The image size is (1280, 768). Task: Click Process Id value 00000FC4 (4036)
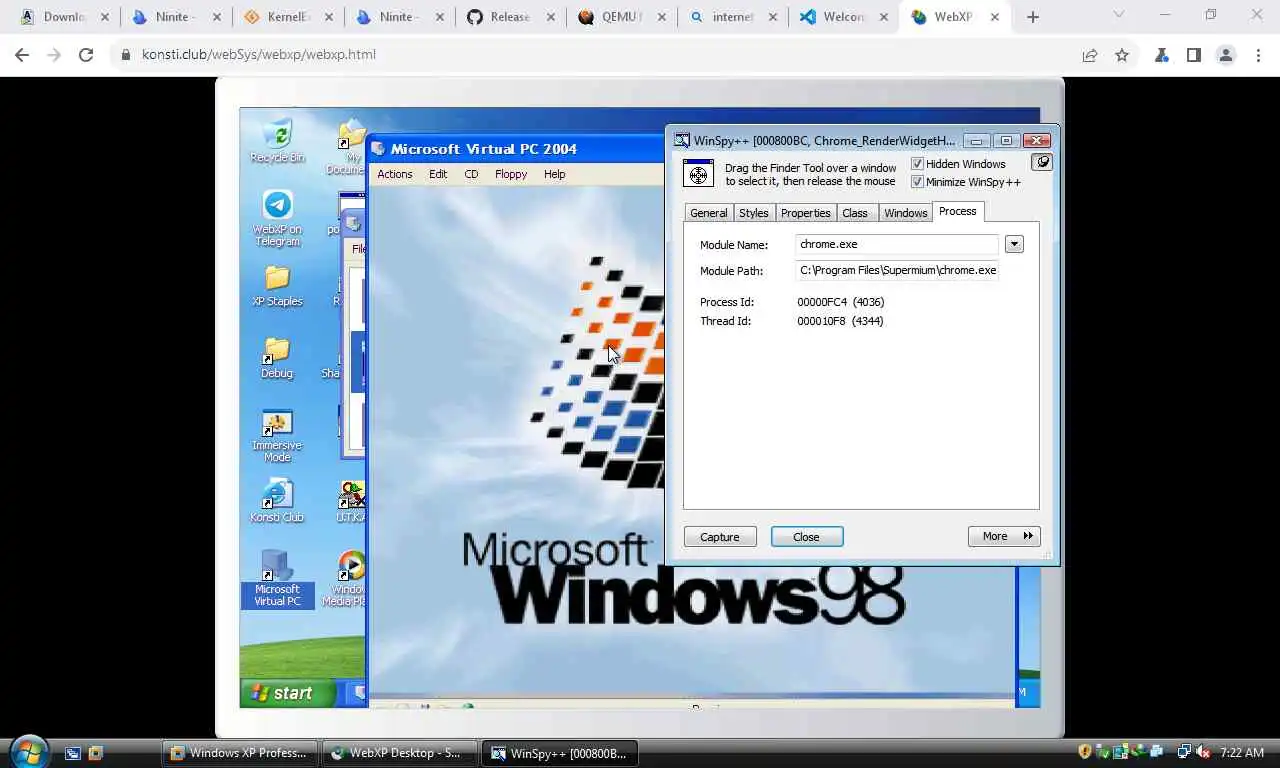point(841,302)
